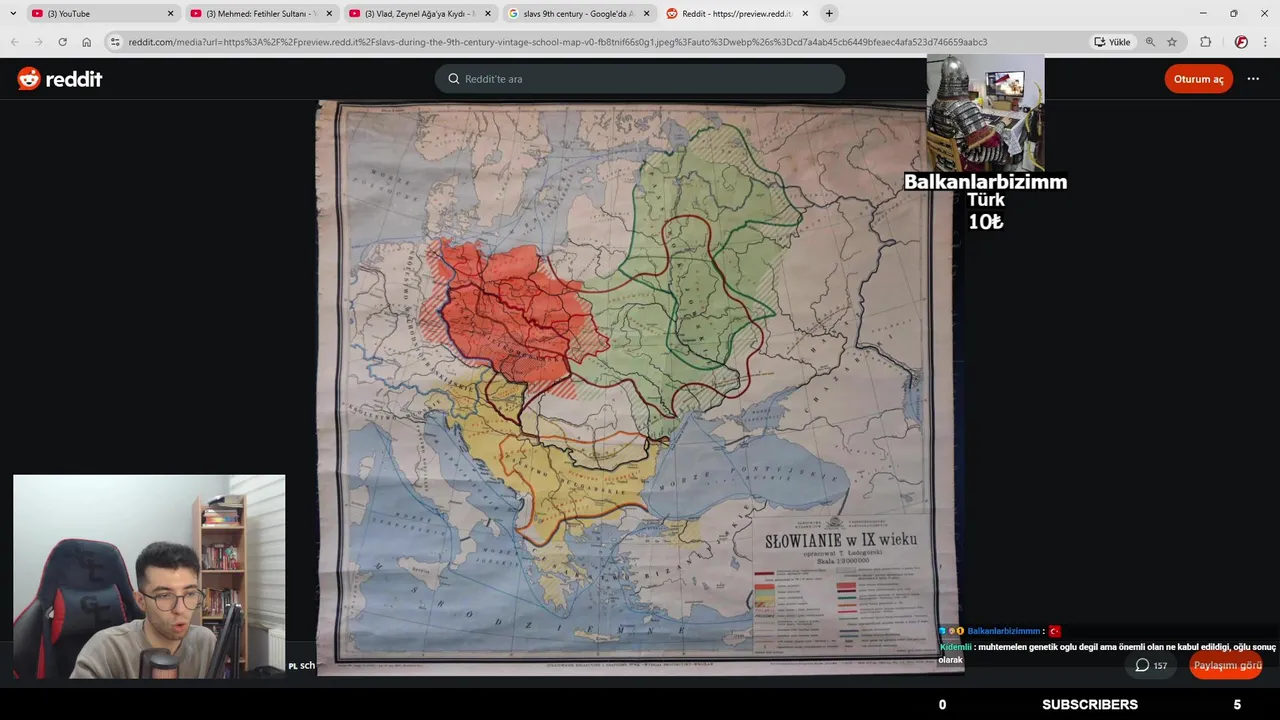Image resolution: width=1280 pixels, height=720 pixels.
Task: Close the 'Mehmed: Fetihler Sultanı' tab
Action: point(330,14)
